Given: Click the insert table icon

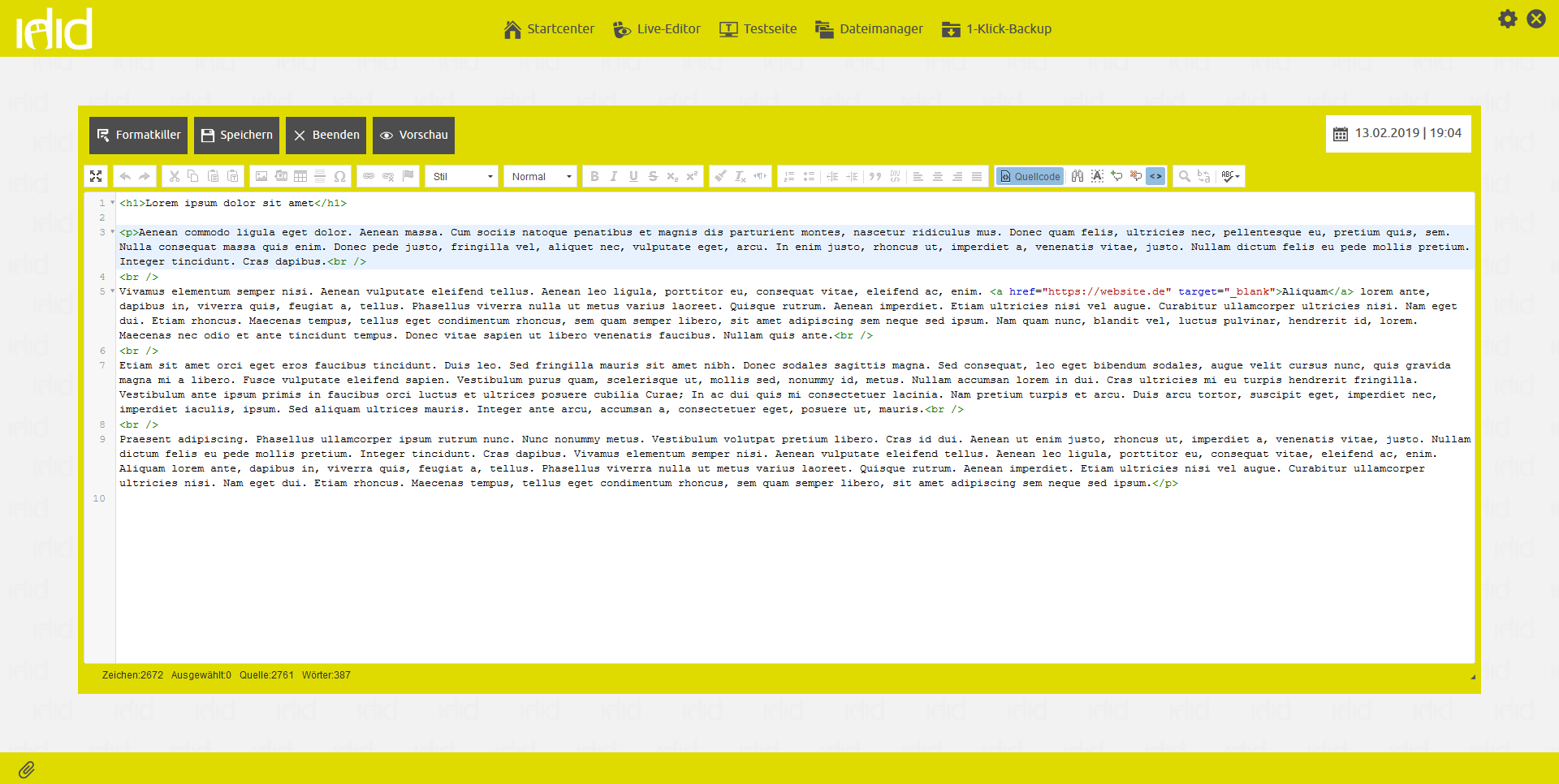Looking at the screenshot, I should coord(300,176).
